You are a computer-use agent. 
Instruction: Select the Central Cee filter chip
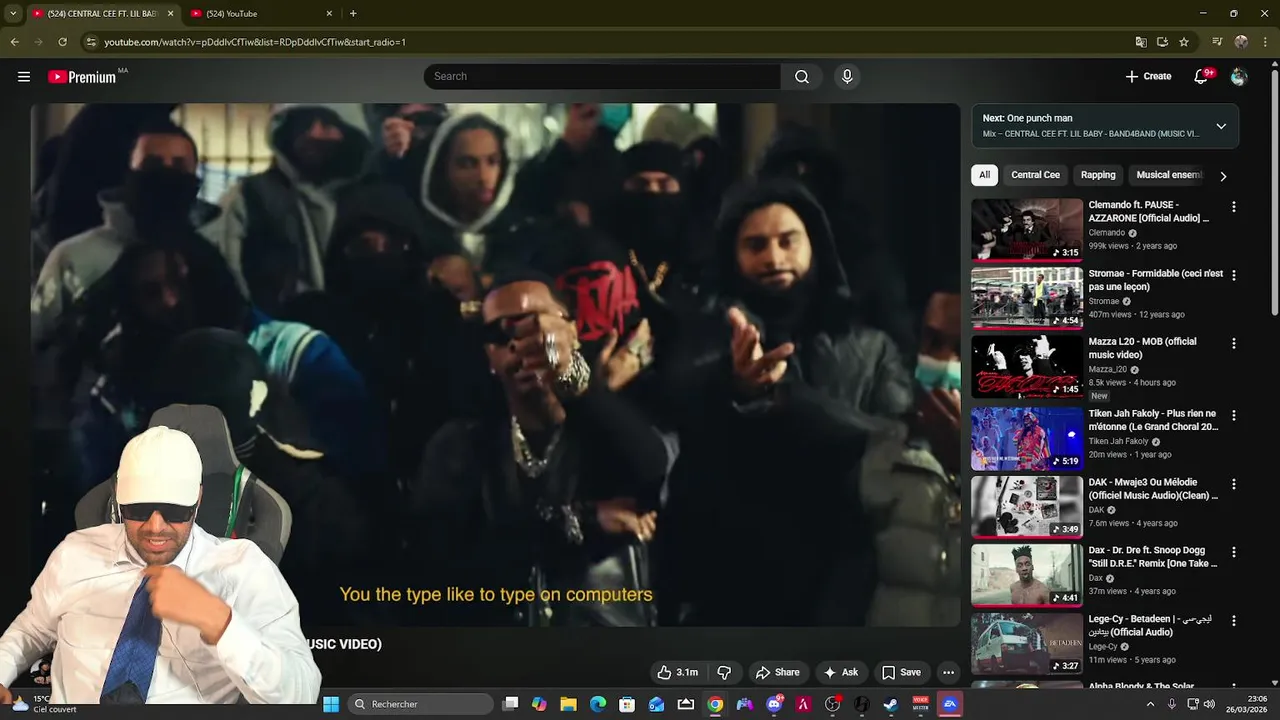click(x=1035, y=175)
